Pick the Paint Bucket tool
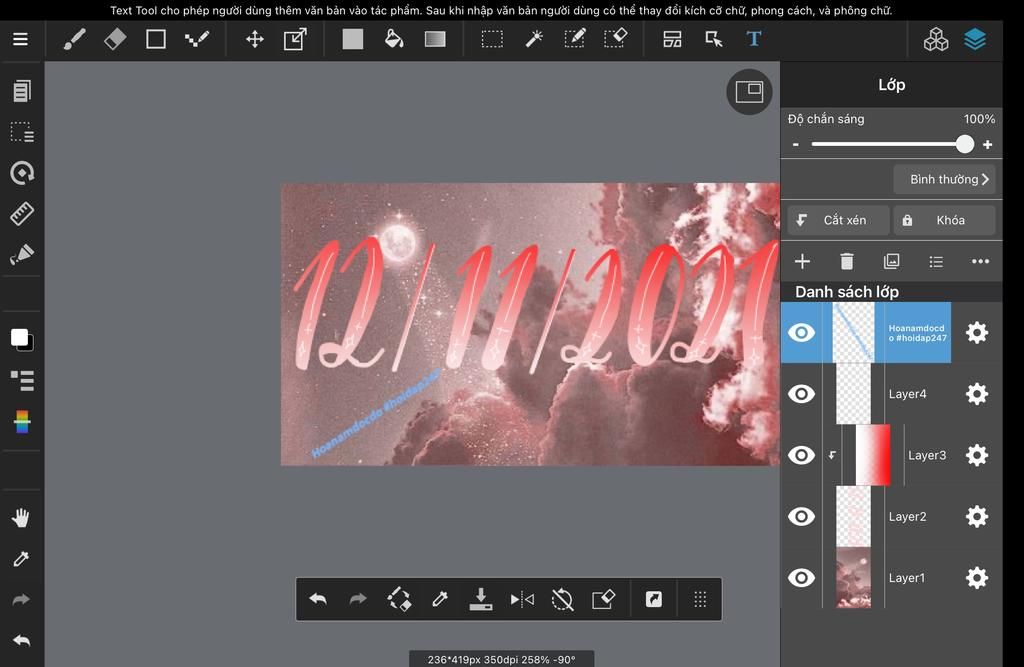 tap(394, 39)
